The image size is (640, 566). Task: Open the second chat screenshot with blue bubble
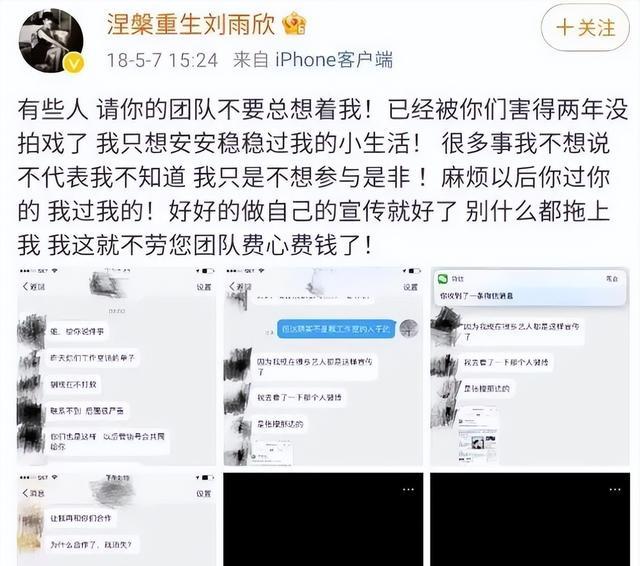[323, 366]
